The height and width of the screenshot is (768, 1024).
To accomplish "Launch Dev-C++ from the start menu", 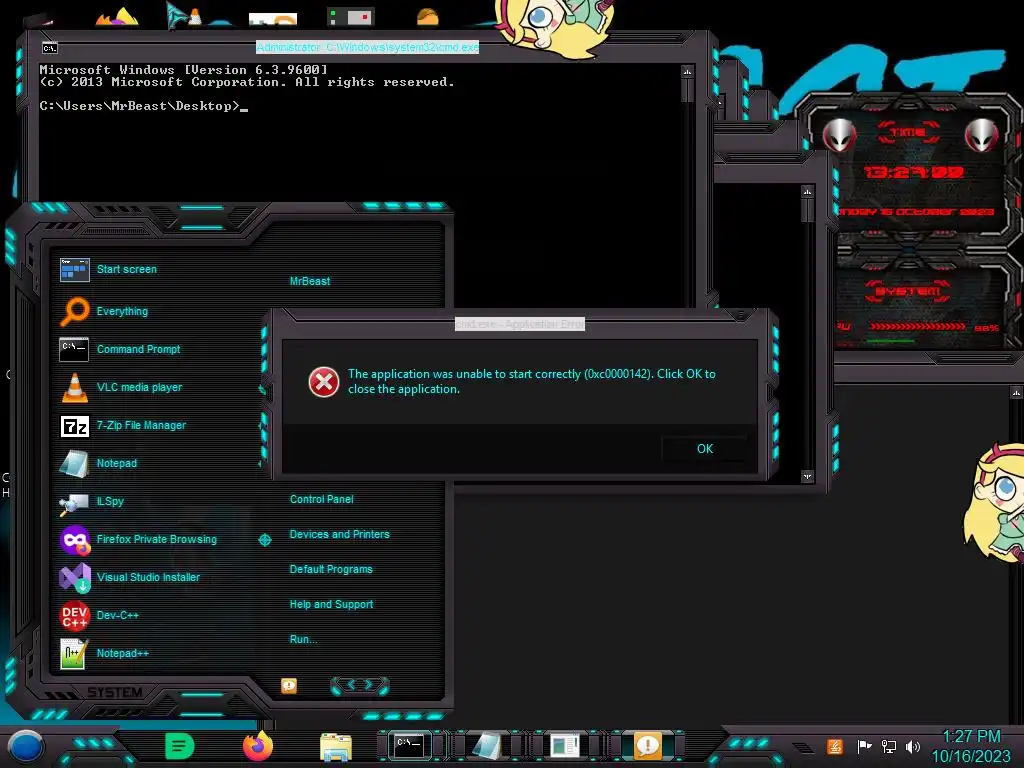I will click(99, 615).
